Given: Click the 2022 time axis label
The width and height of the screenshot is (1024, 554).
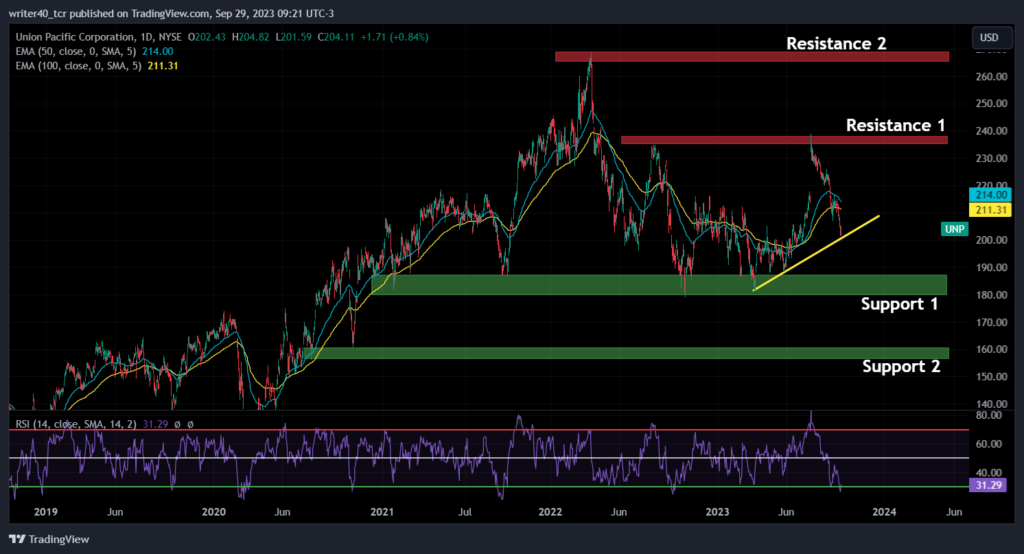Looking at the screenshot, I should 550,512.
